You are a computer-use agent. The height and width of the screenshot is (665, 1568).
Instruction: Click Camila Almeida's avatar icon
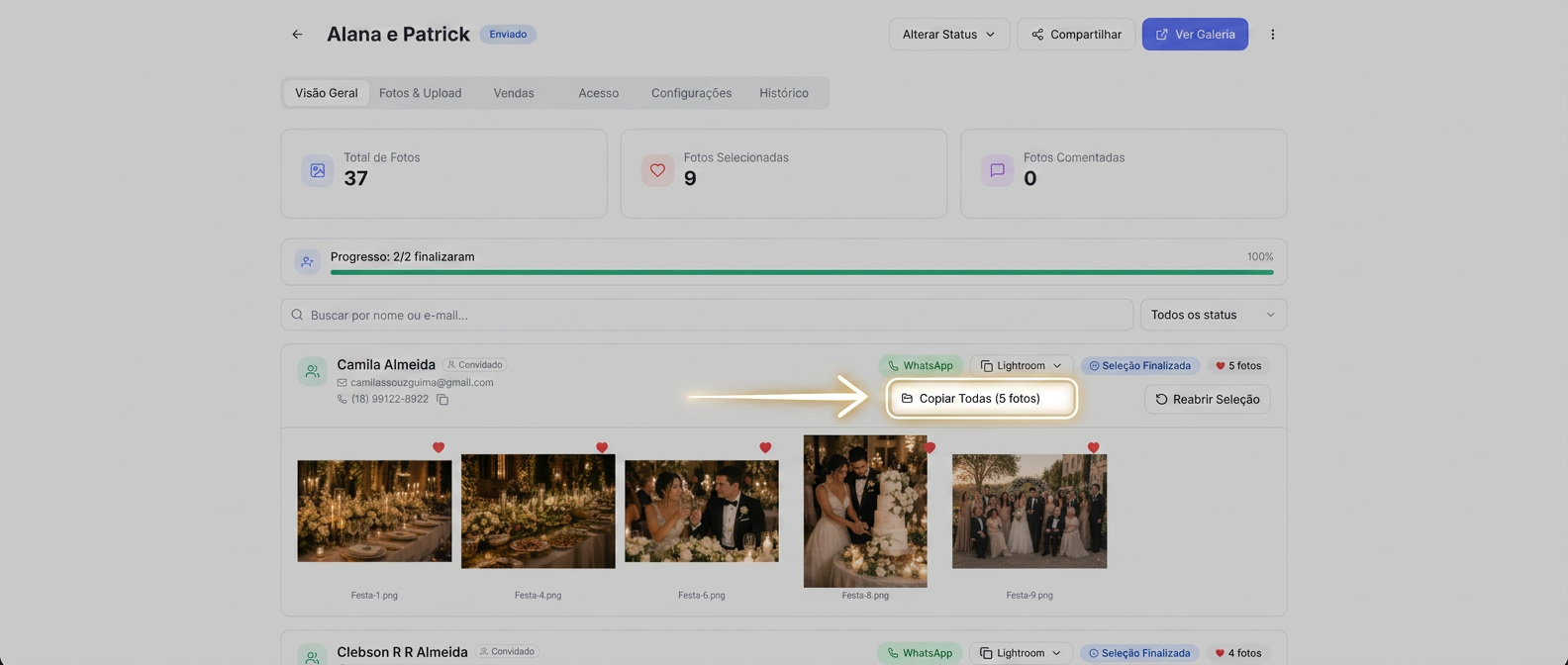point(312,371)
